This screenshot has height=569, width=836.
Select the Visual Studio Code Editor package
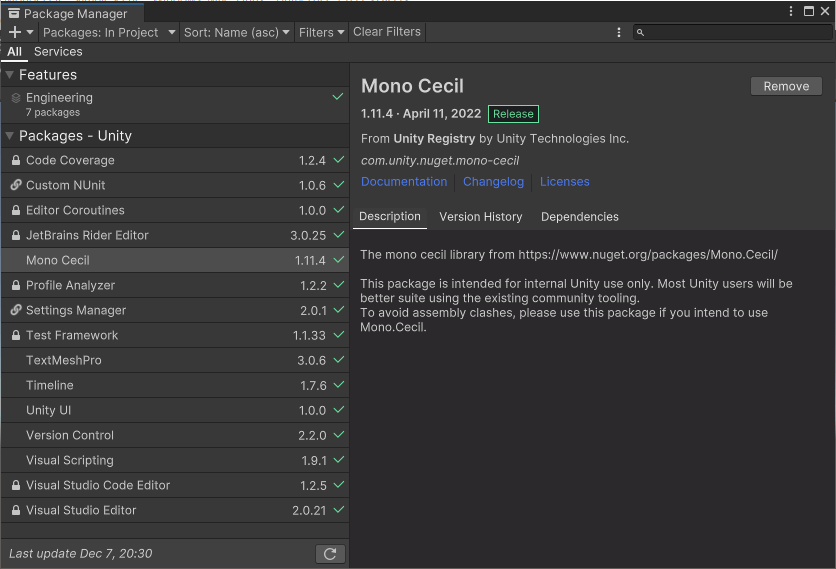175,485
